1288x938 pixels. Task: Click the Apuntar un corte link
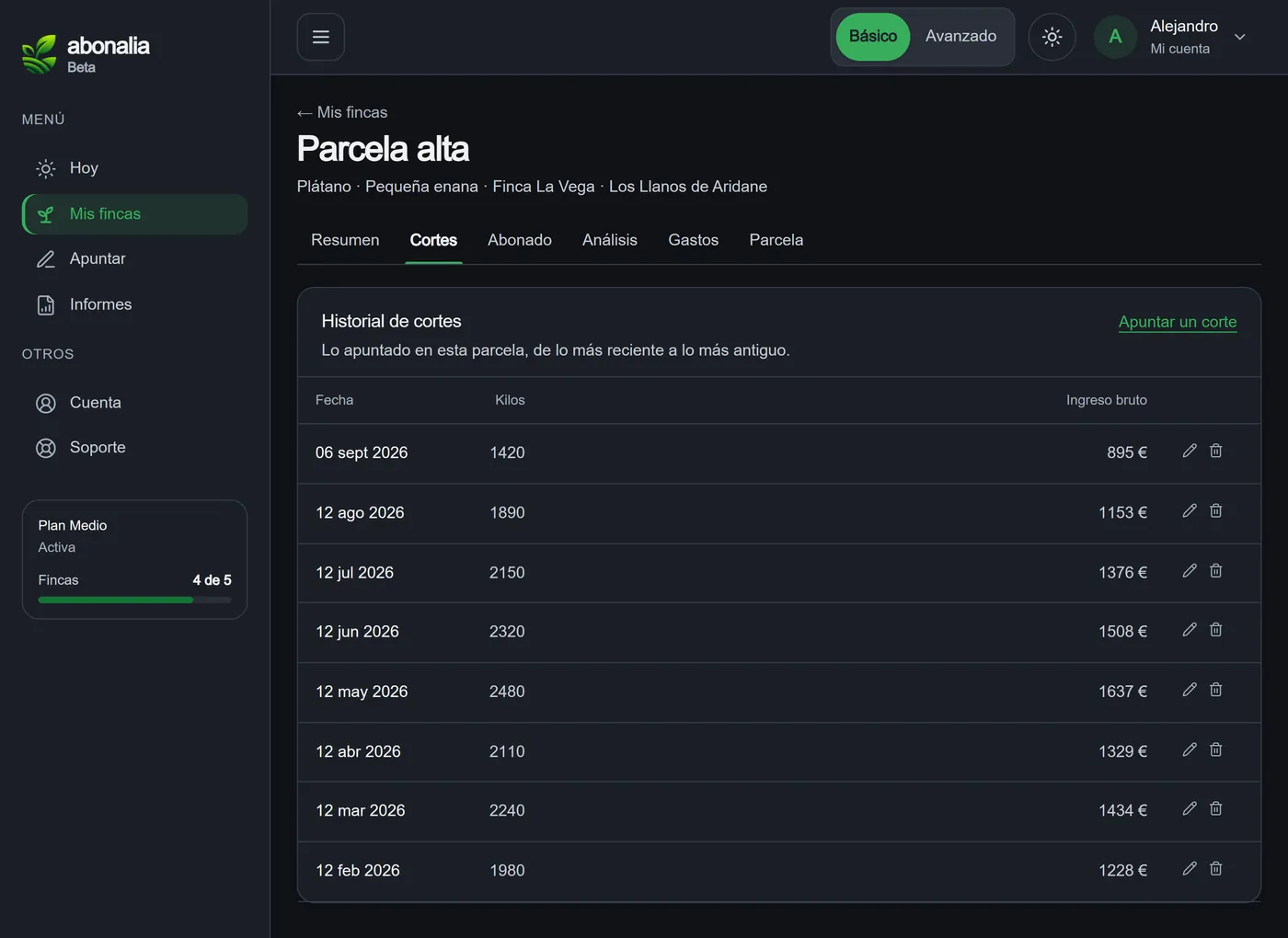tap(1178, 322)
